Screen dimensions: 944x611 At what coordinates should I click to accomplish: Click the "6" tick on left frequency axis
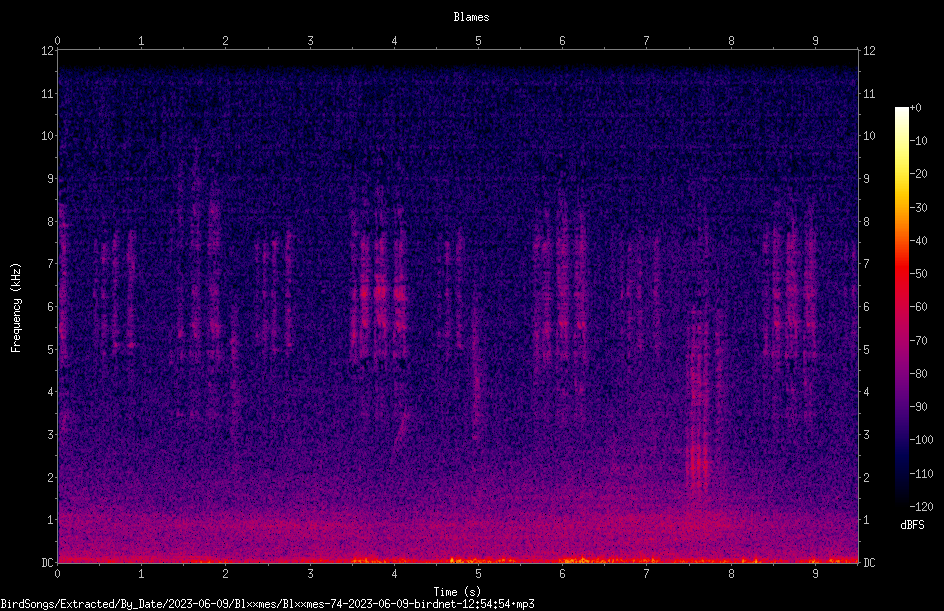pos(51,307)
